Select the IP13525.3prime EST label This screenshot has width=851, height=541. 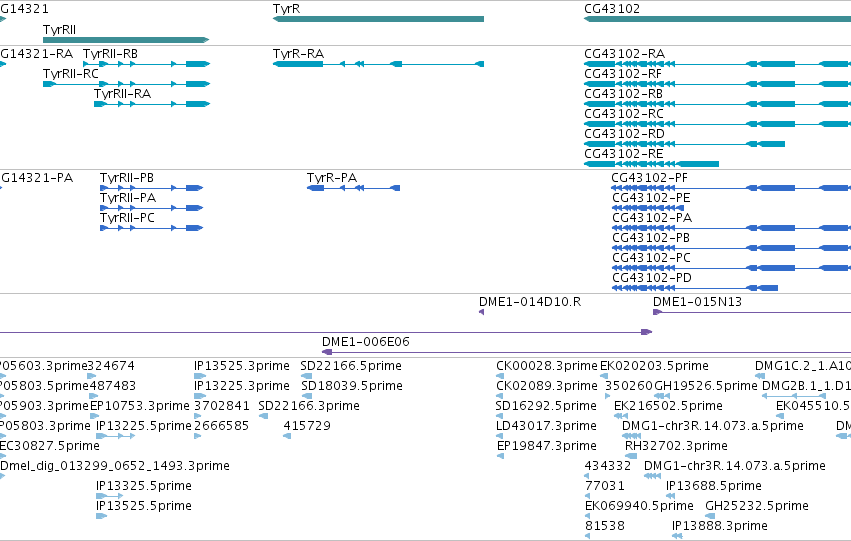point(242,366)
